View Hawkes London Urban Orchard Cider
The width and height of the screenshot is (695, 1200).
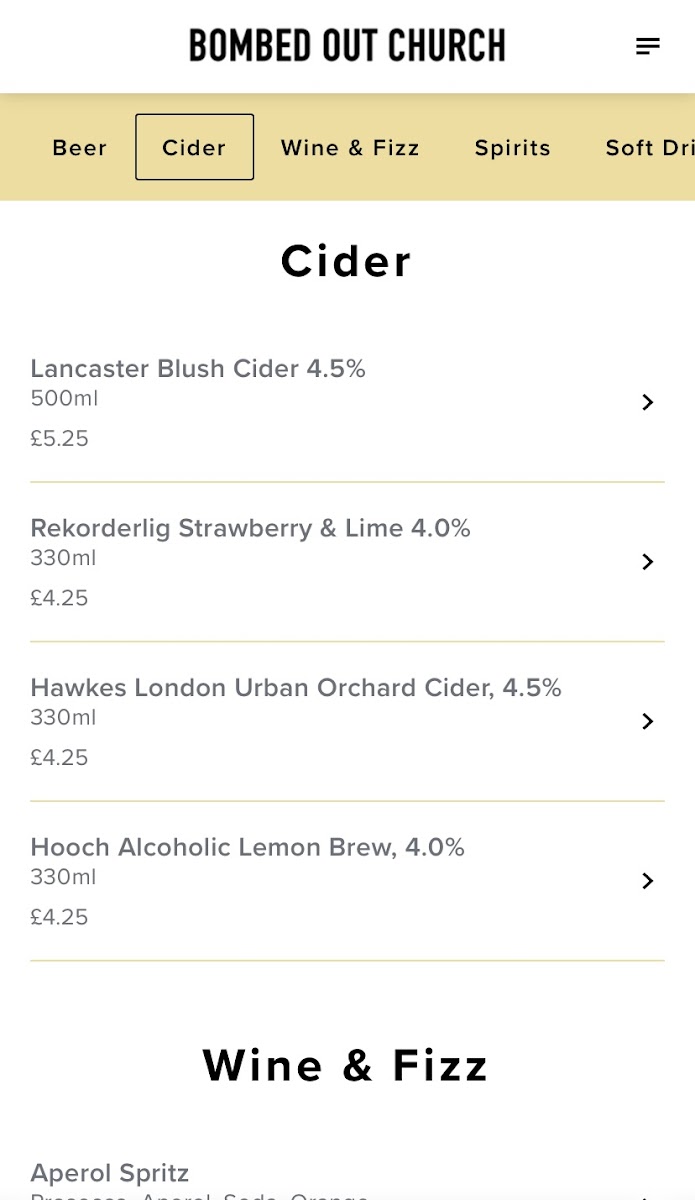pyautogui.click(x=296, y=688)
